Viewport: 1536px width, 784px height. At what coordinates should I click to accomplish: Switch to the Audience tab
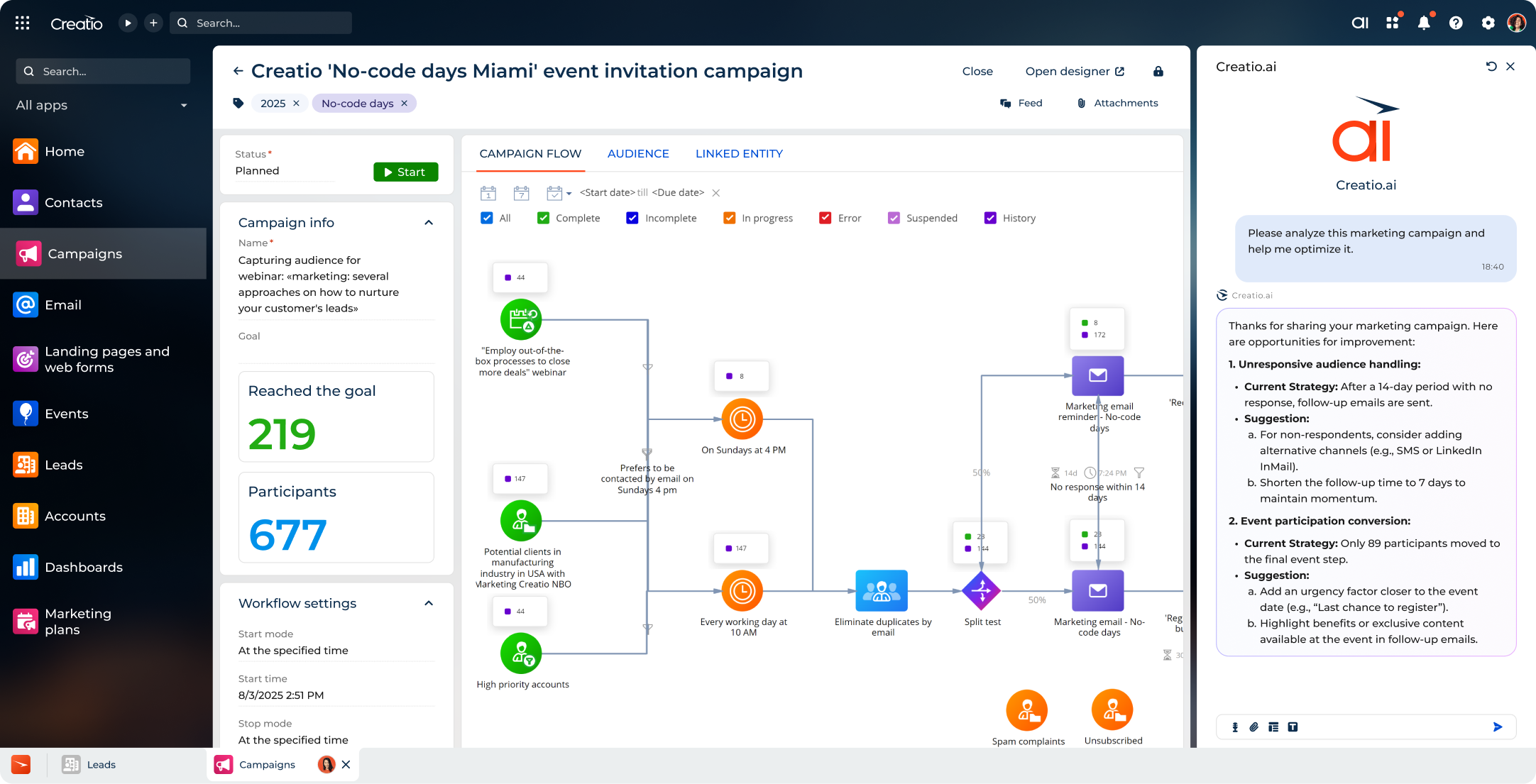coord(637,153)
